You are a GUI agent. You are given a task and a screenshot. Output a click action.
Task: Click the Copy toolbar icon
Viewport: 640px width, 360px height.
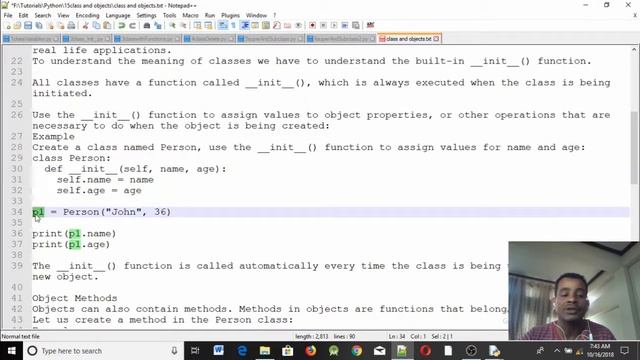(96, 26)
